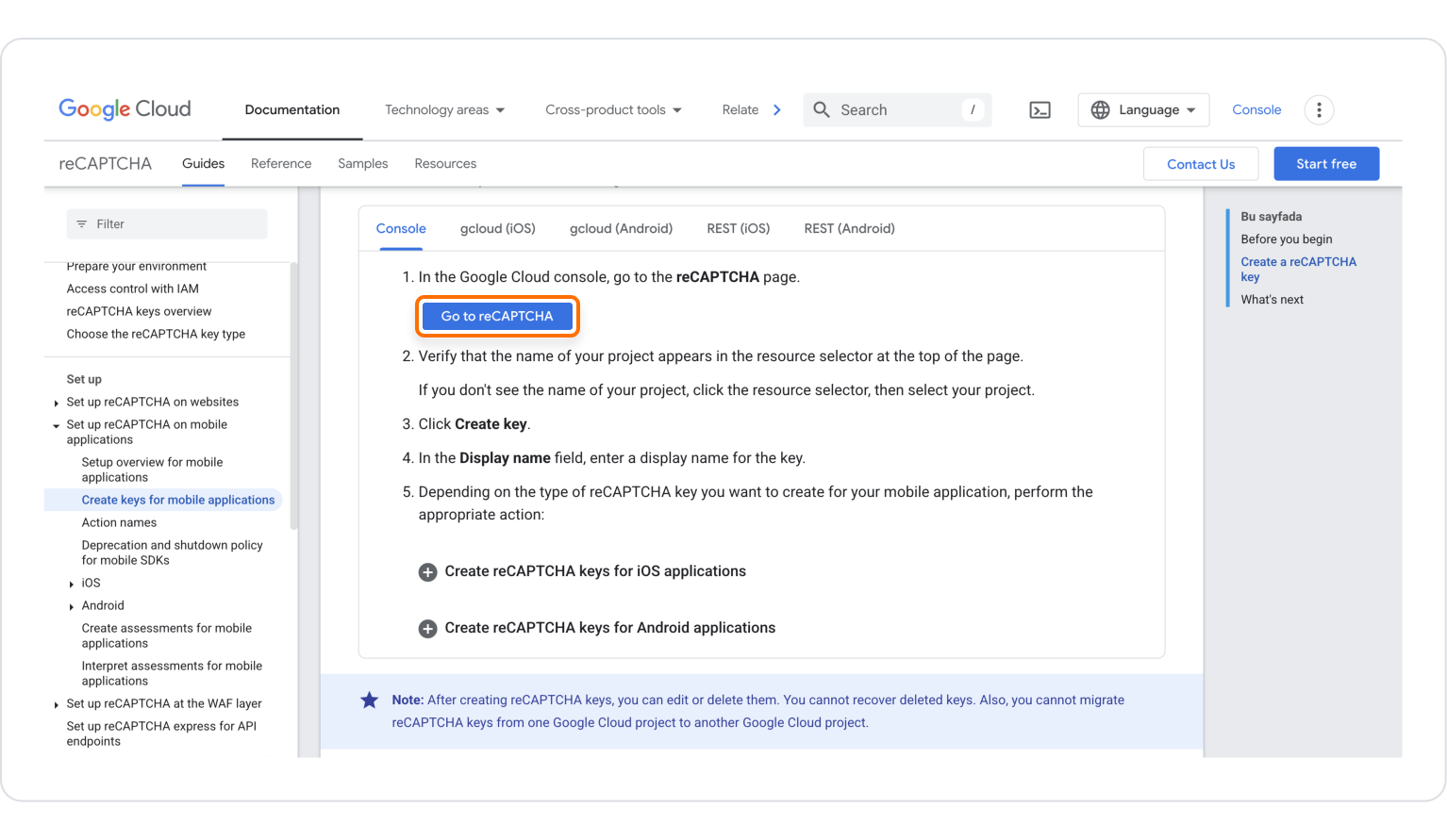Image resolution: width=1447 pixels, height=840 pixels.
Task: Expand Set up reCAPTCHA on websites
Action: pos(57,404)
